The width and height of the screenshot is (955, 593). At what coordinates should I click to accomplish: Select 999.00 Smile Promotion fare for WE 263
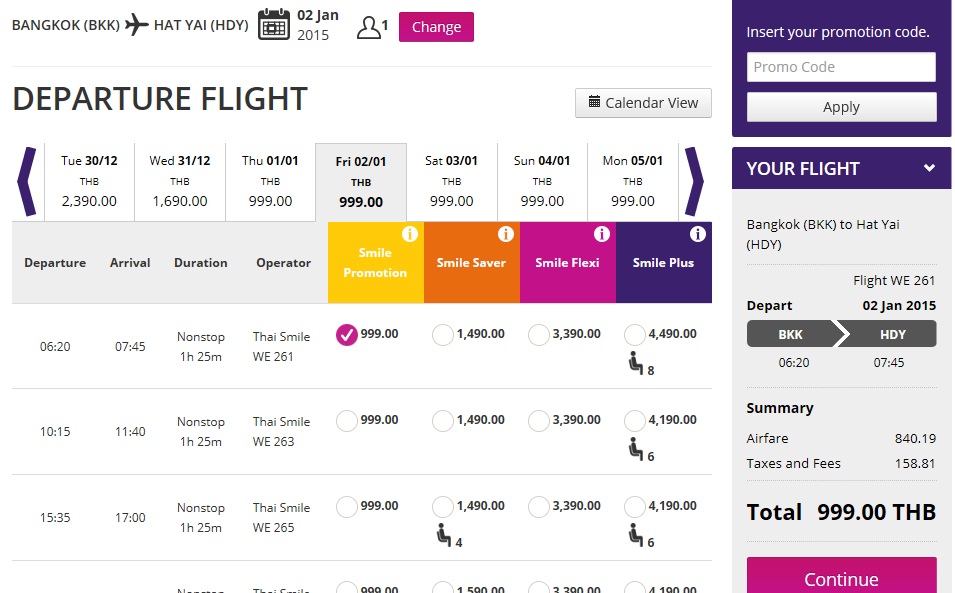click(x=347, y=421)
